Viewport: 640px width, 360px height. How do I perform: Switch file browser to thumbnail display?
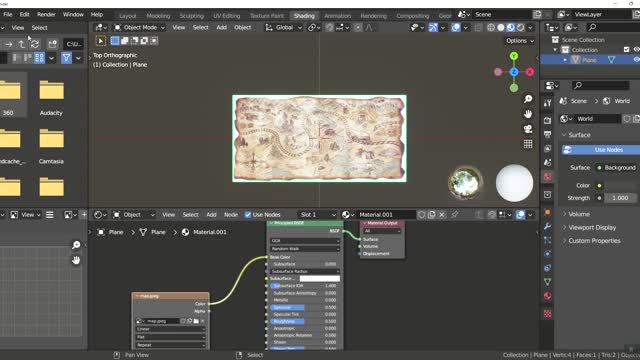coord(40,58)
